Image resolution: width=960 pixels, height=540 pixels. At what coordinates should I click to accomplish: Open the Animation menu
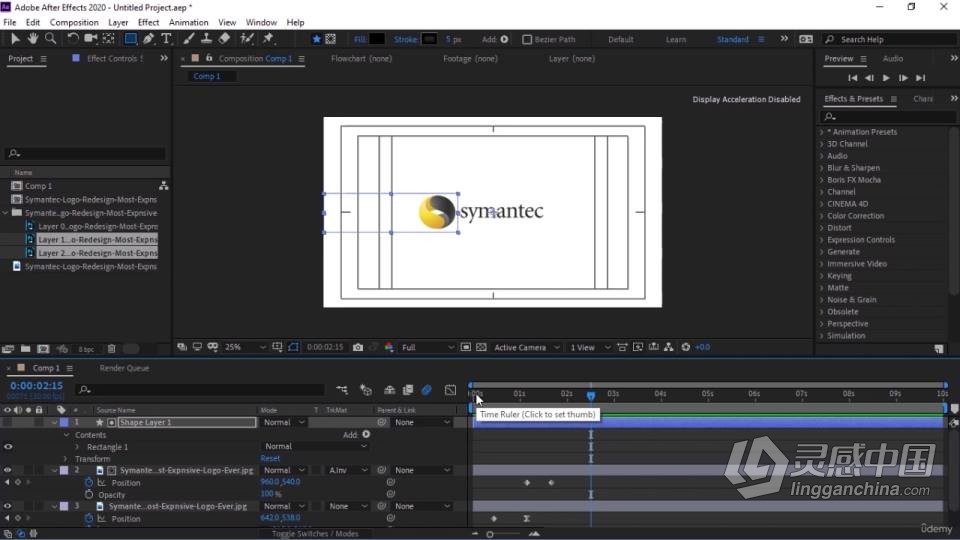189,22
